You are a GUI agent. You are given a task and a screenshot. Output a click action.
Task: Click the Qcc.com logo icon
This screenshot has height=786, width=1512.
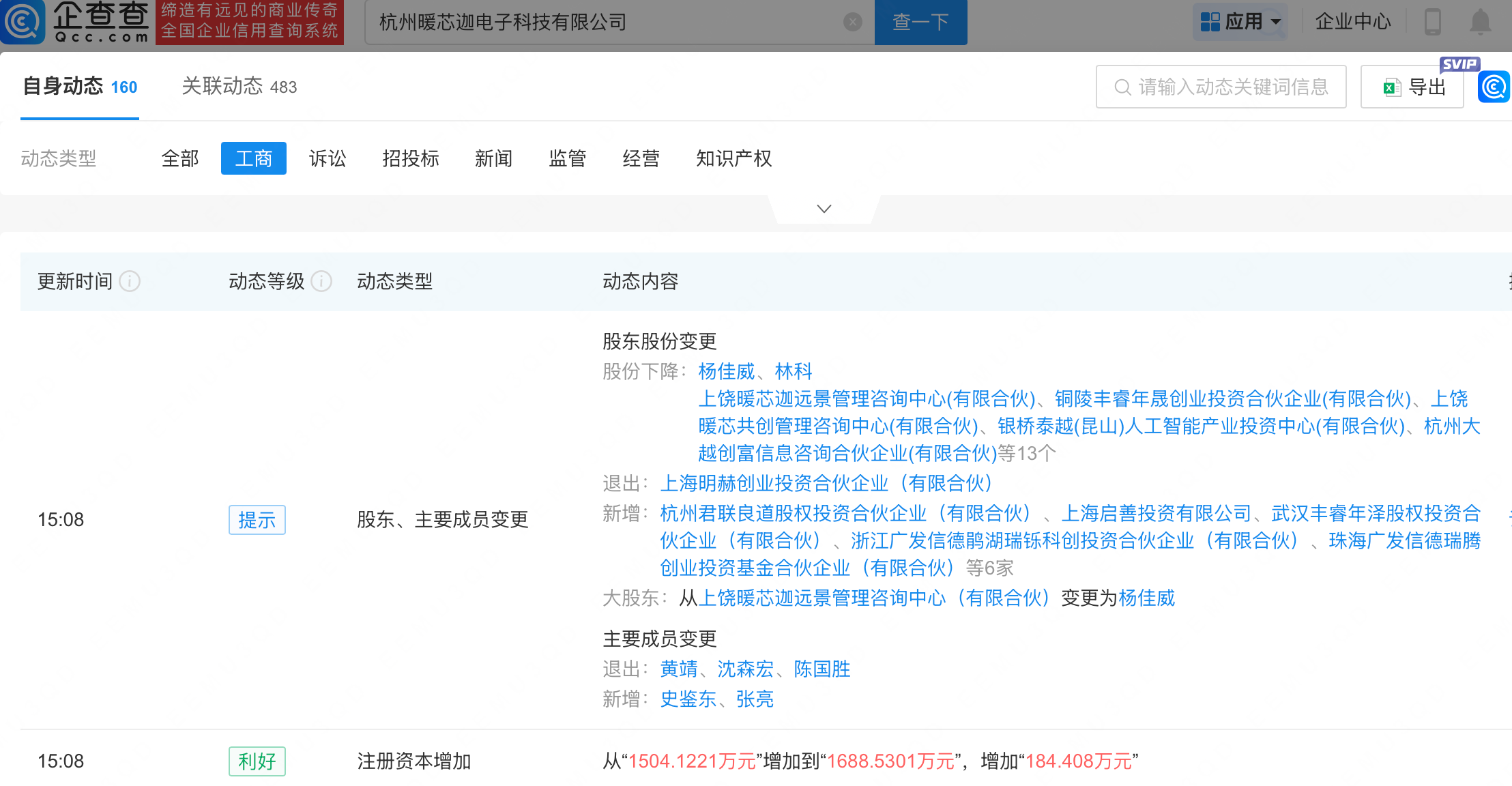tap(23, 21)
